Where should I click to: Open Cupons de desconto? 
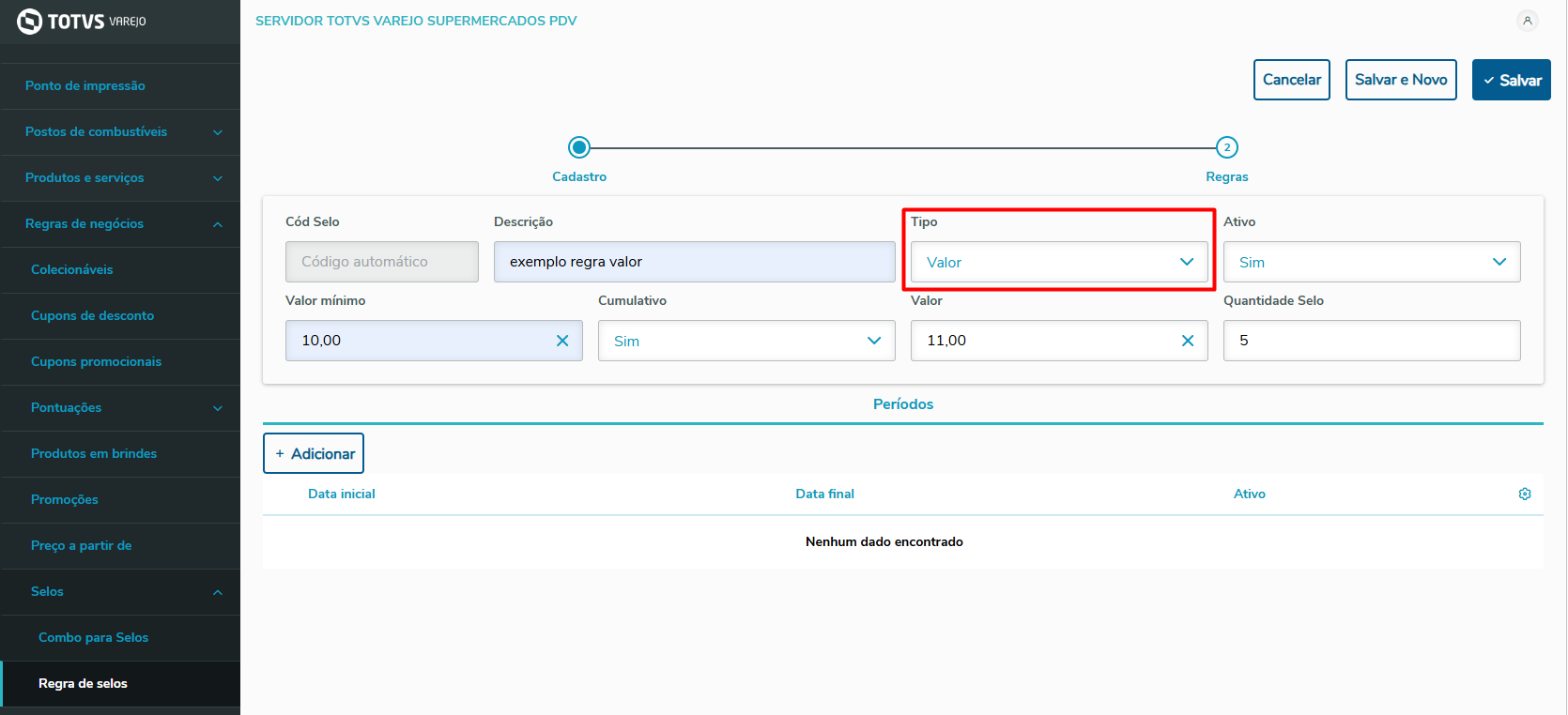[x=120, y=316]
